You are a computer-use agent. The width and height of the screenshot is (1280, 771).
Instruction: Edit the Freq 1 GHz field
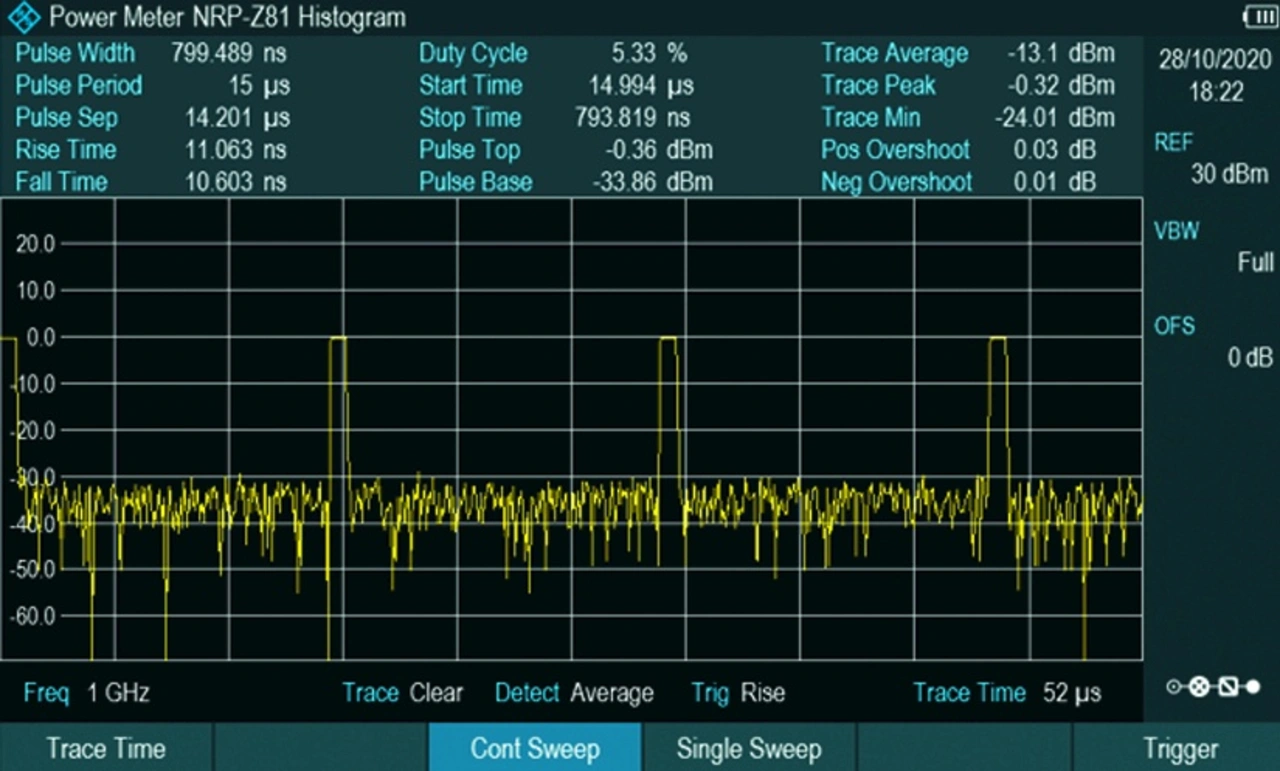click(87, 693)
